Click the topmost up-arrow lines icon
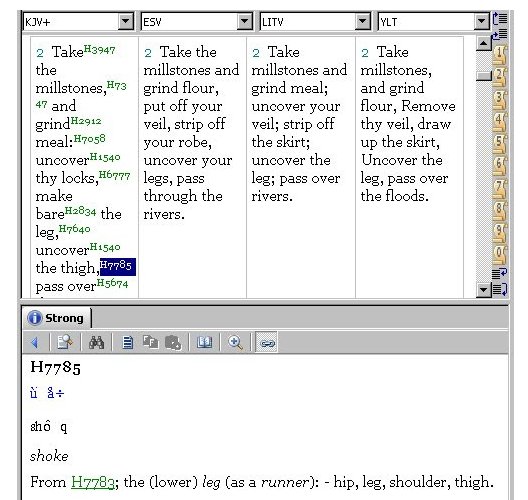This screenshot has height=500, width=528. pos(500,19)
